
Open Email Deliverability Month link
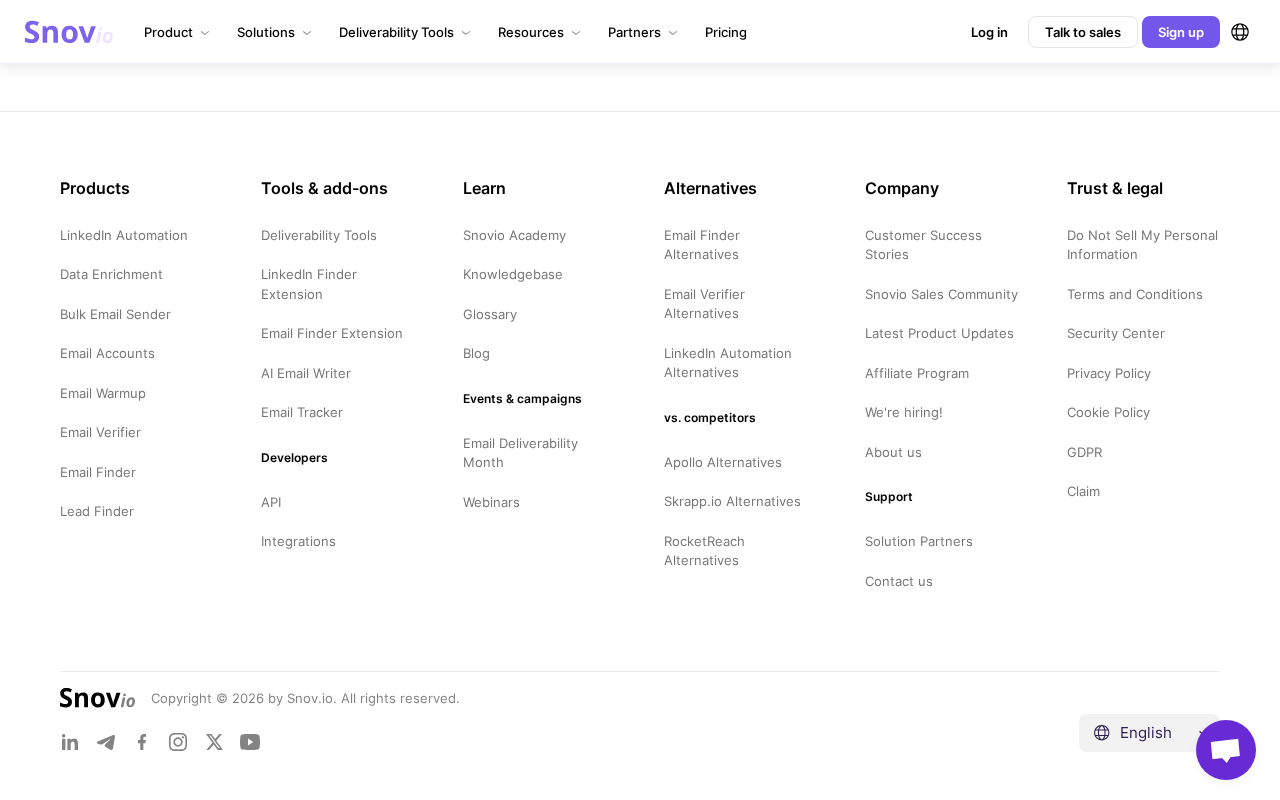tap(520, 452)
